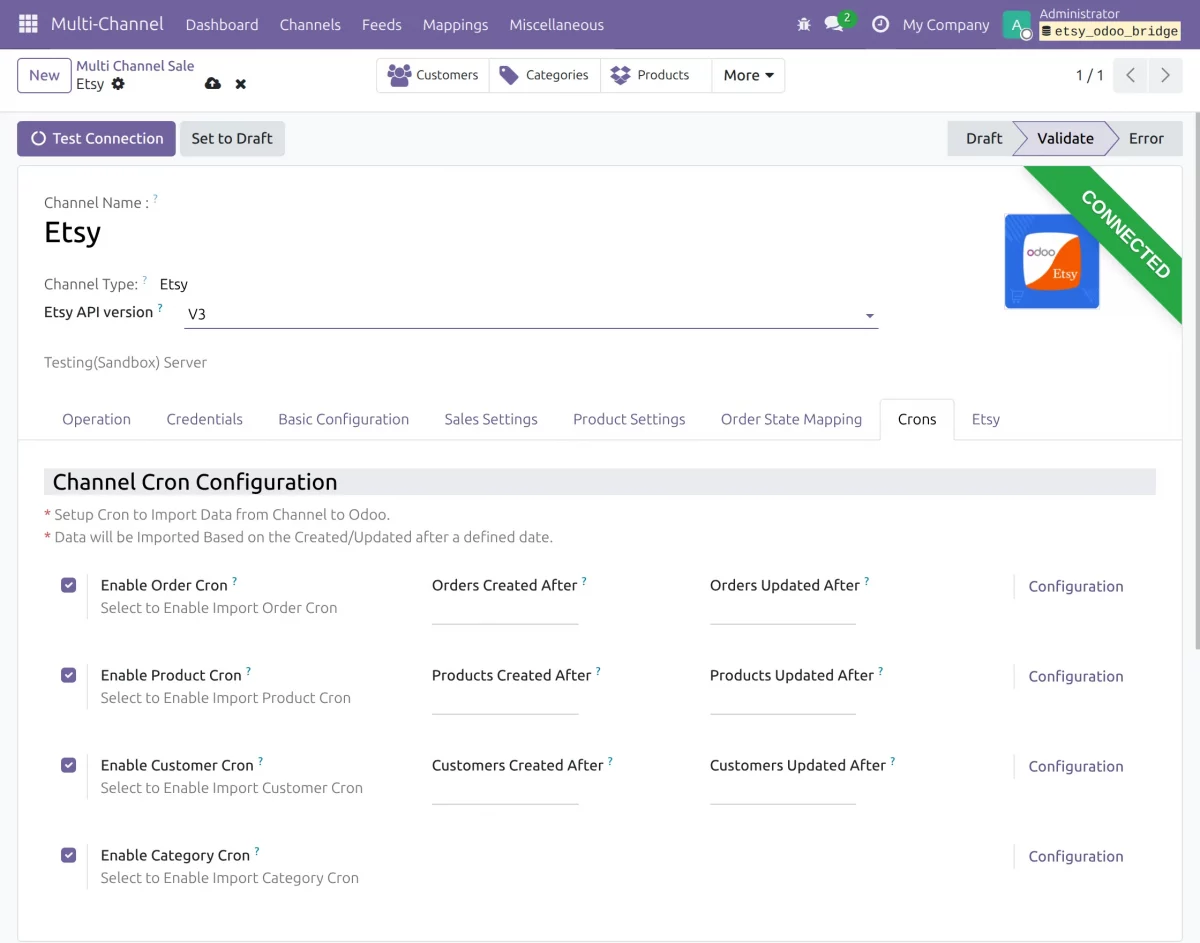Click the Validate status stage

[x=1065, y=138]
